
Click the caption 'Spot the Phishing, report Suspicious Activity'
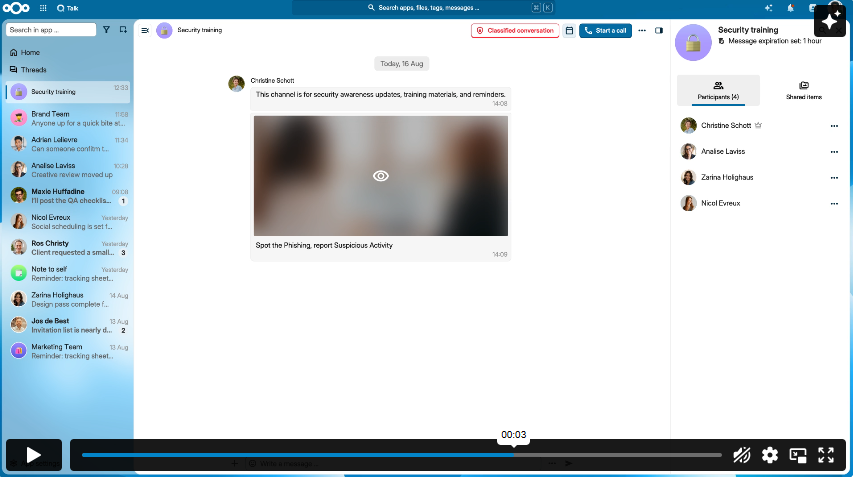(x=324, y=245)
